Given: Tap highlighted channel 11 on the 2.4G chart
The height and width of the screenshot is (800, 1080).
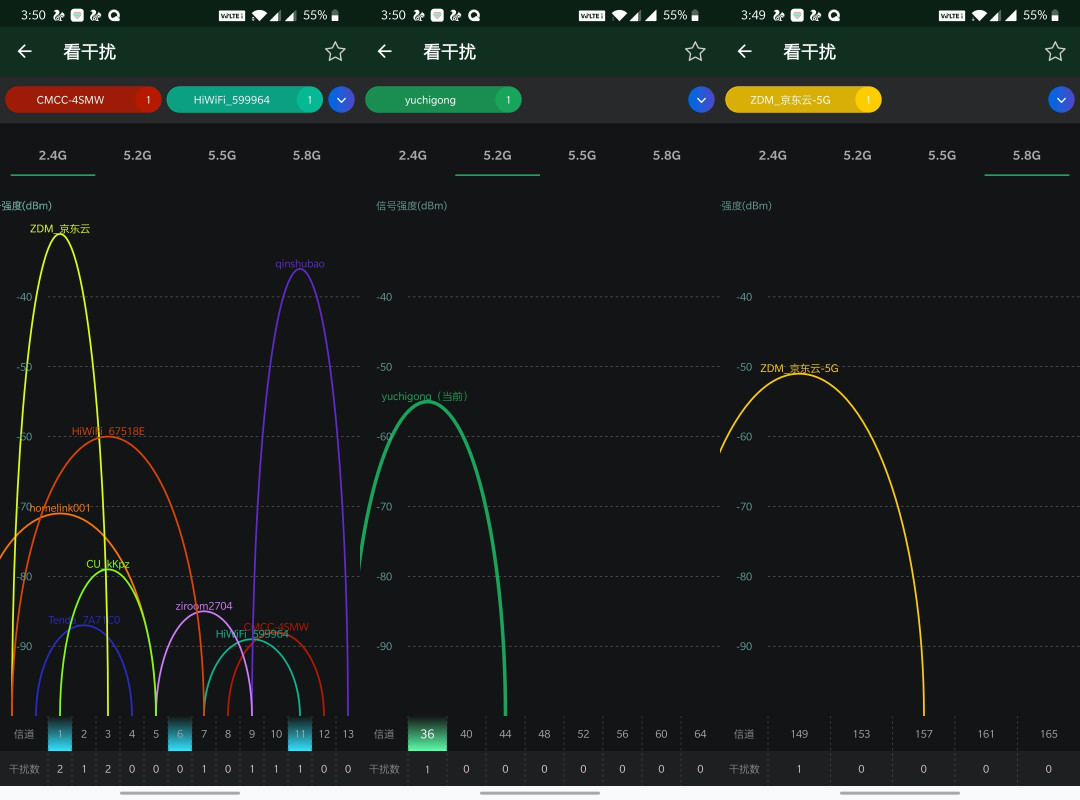Looking at the screenshot, I should [300, 734].
